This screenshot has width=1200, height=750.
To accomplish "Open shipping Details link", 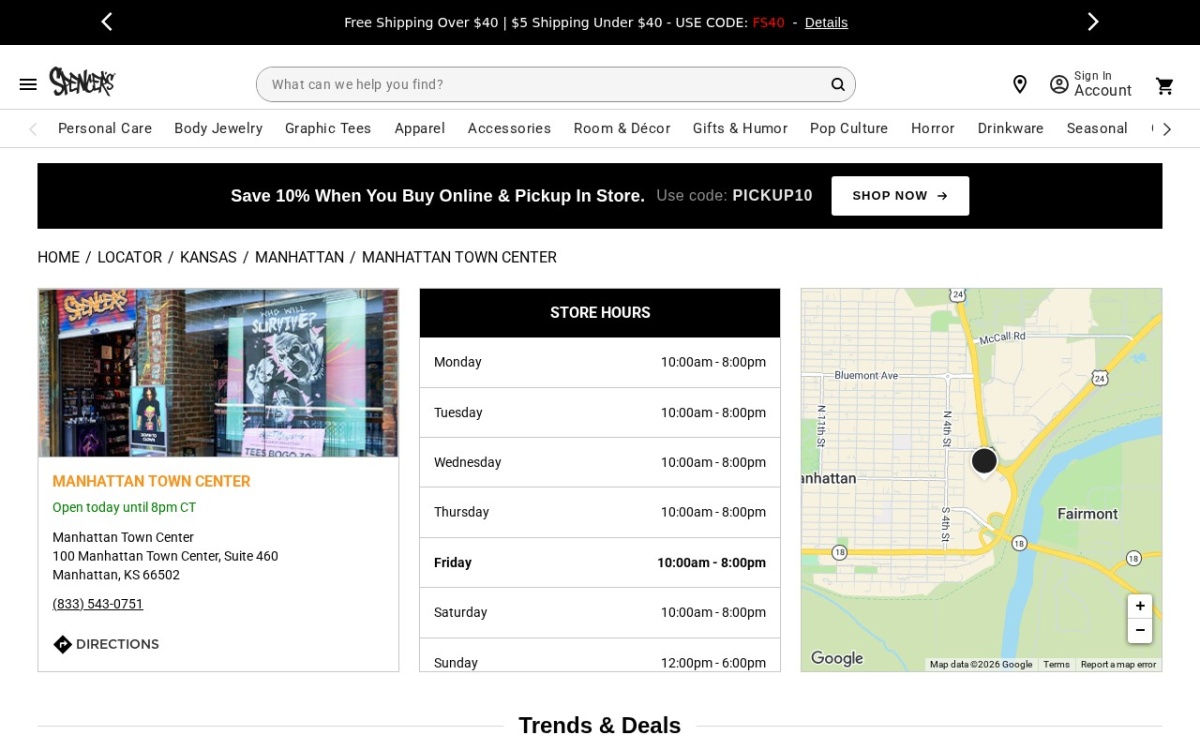I will coord(826,22).
